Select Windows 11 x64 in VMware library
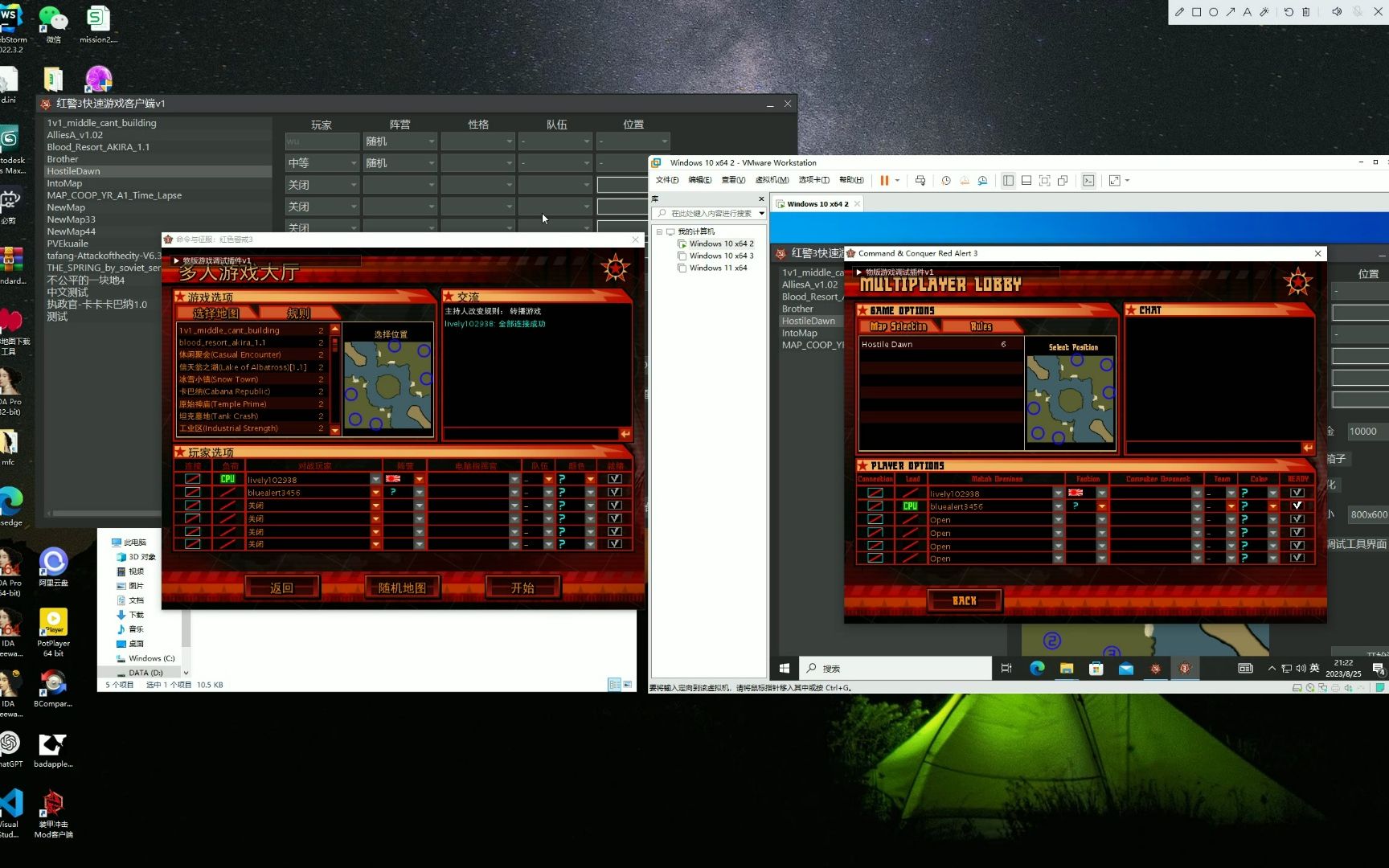The width and height of the screenshot is (1389, 868). [718, 268]
